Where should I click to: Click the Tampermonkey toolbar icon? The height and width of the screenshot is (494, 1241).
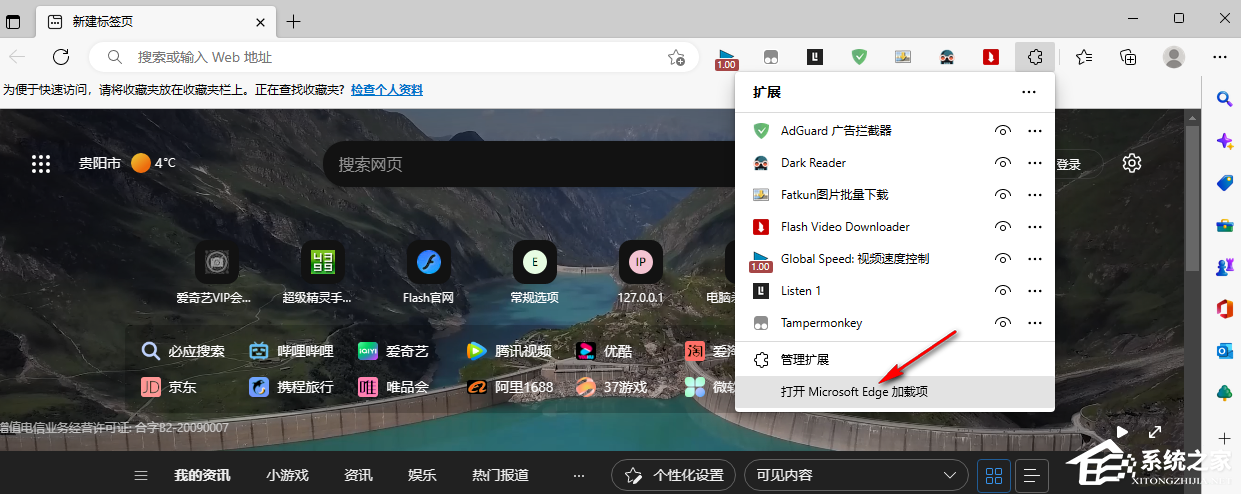[771, 57]
